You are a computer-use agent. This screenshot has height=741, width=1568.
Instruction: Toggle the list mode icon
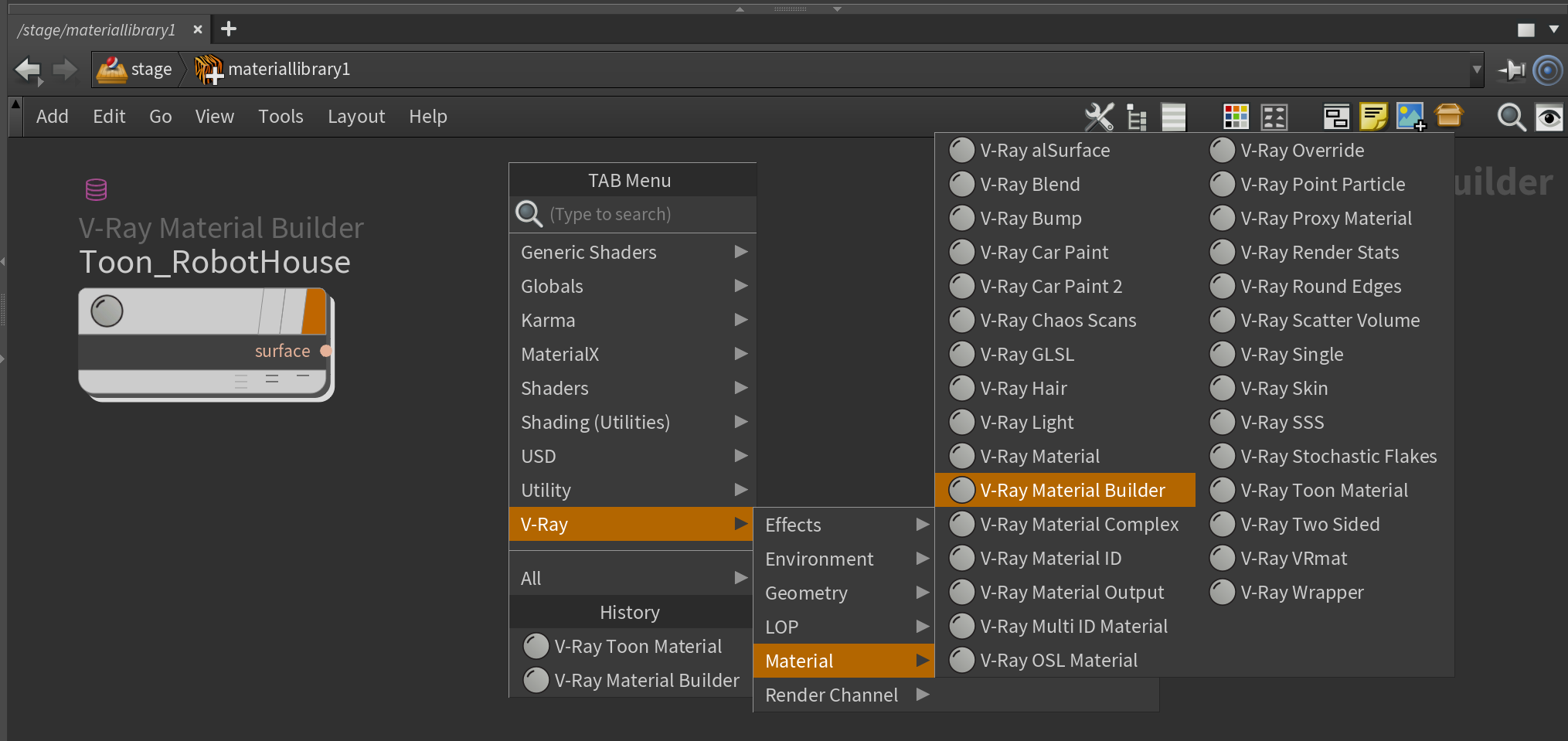[x=1173, y=117]
